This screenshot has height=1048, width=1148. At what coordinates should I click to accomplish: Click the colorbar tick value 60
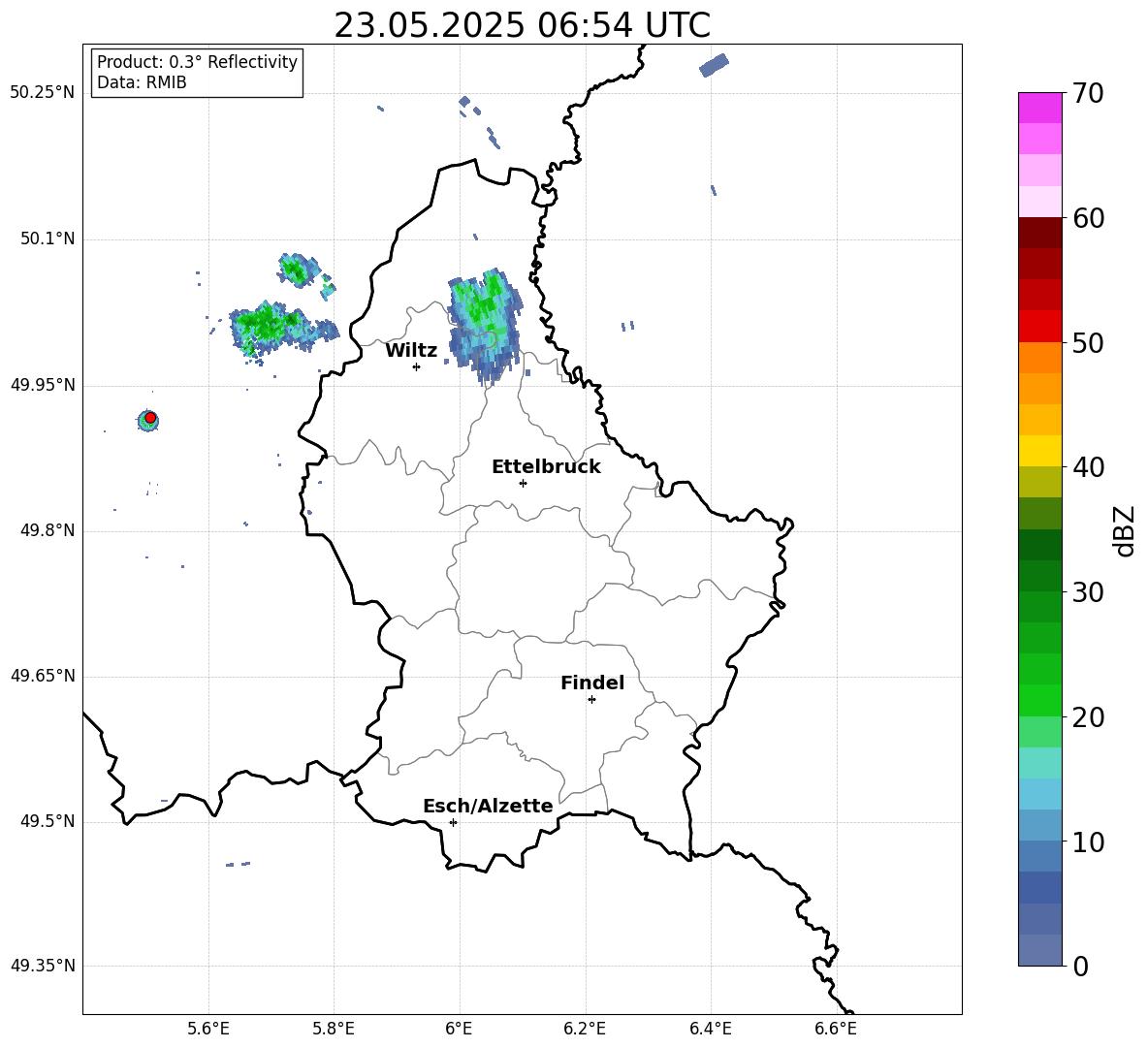click(x=1089, y=218)
